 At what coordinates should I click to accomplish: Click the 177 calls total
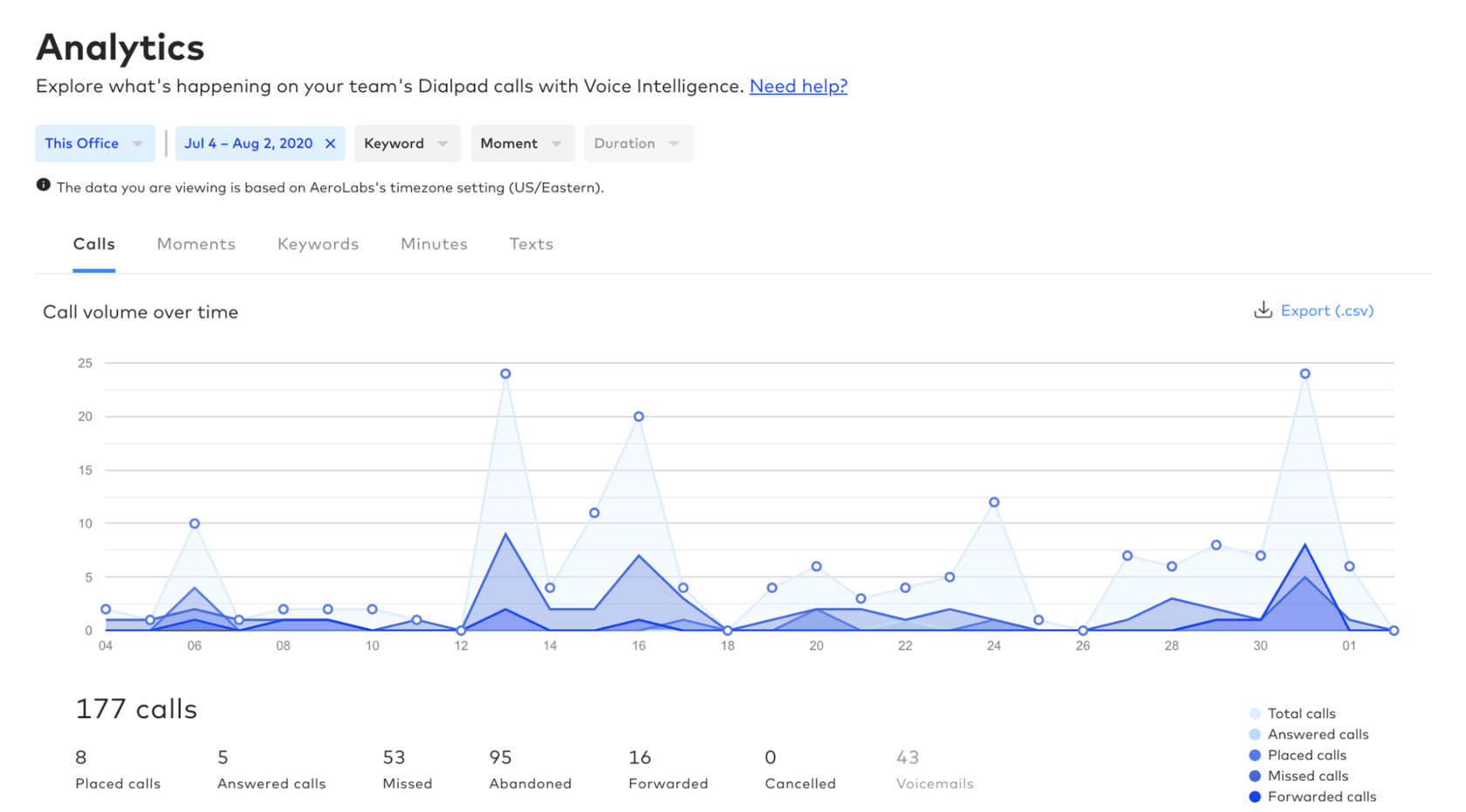pos(136,709)
